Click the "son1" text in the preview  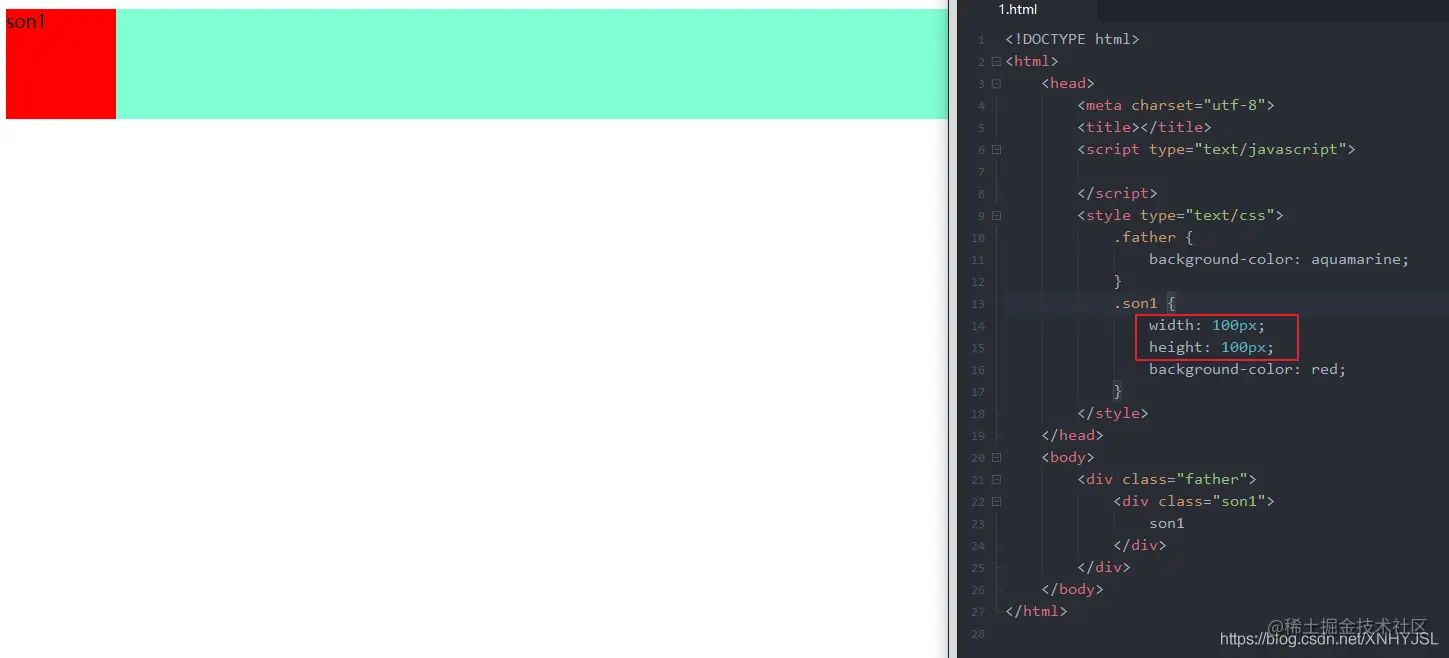[26, 21]
